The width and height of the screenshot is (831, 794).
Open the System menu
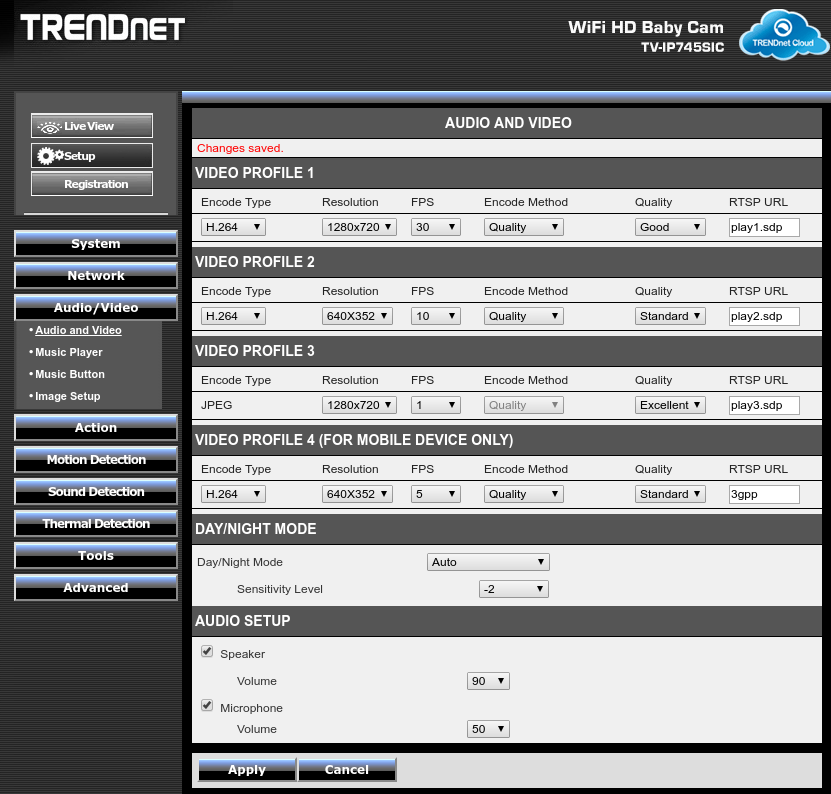96,244
